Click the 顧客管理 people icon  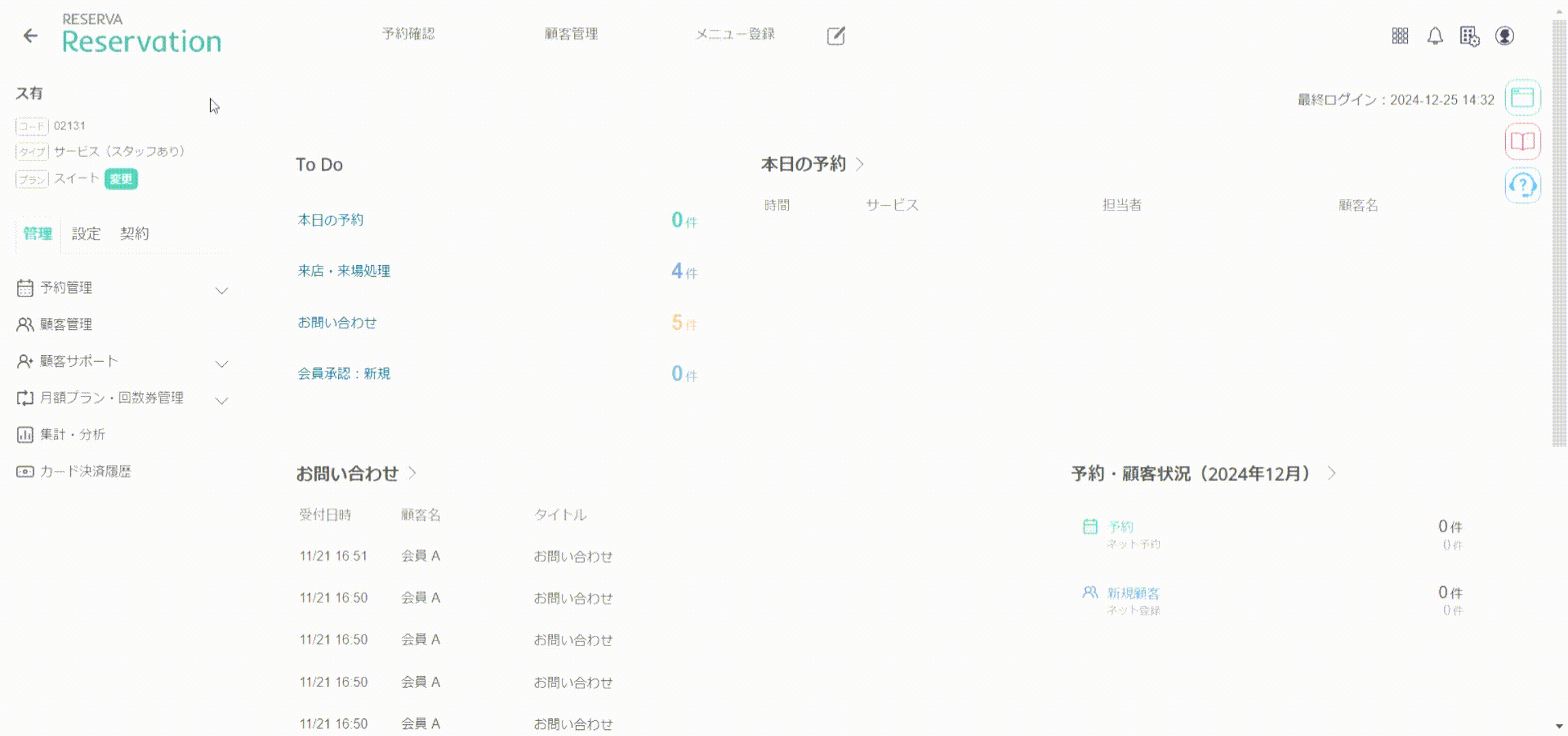[25, 324]
